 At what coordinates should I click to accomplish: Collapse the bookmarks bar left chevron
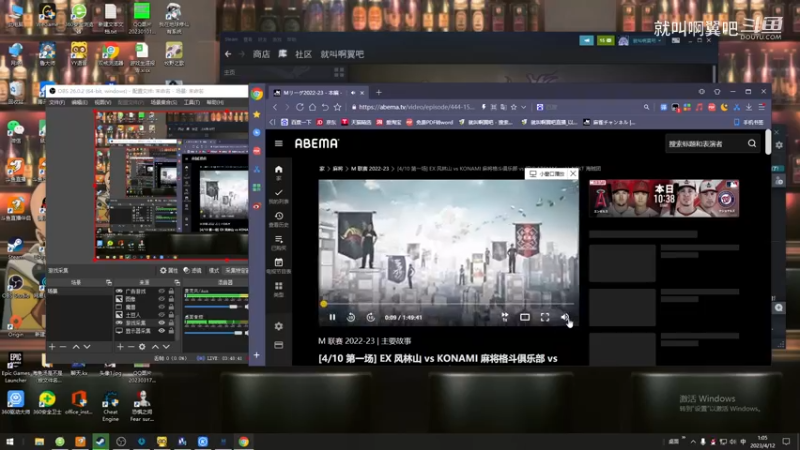(x=272, y=122)
